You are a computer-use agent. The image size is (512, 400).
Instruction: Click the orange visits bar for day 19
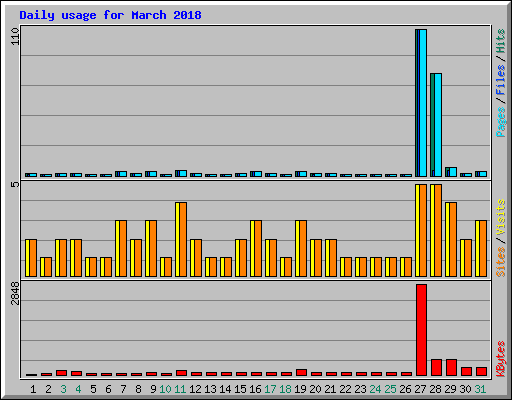click(303, 248)
